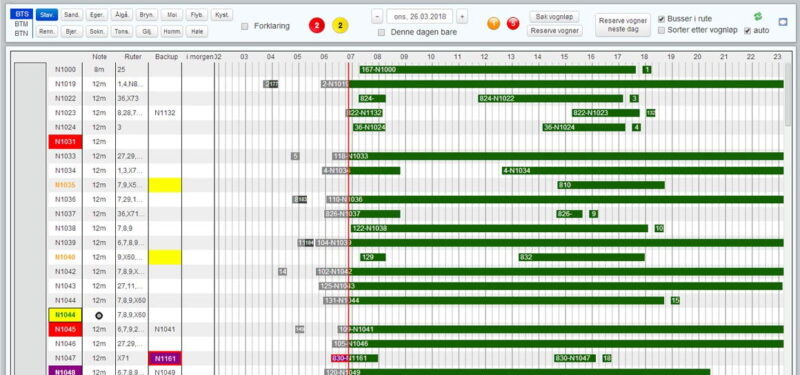800x375 pixels.
Task: Click the pink 830-N1161 schedule bar
Action: [355, 358]
